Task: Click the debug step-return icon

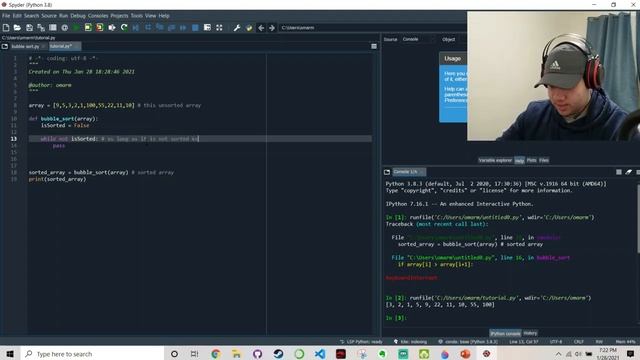Action: tap(171, 27)
